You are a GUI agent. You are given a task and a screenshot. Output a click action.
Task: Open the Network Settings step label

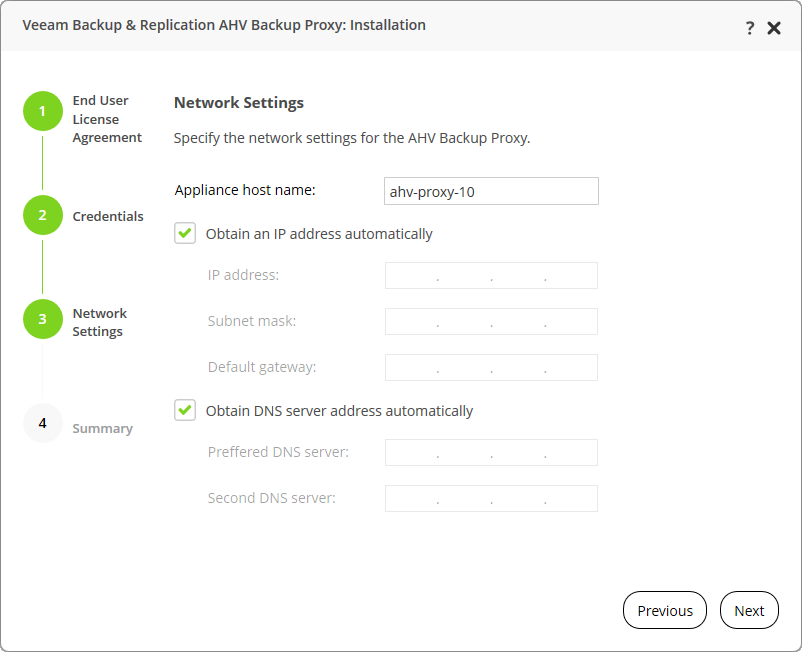[99, 322]
